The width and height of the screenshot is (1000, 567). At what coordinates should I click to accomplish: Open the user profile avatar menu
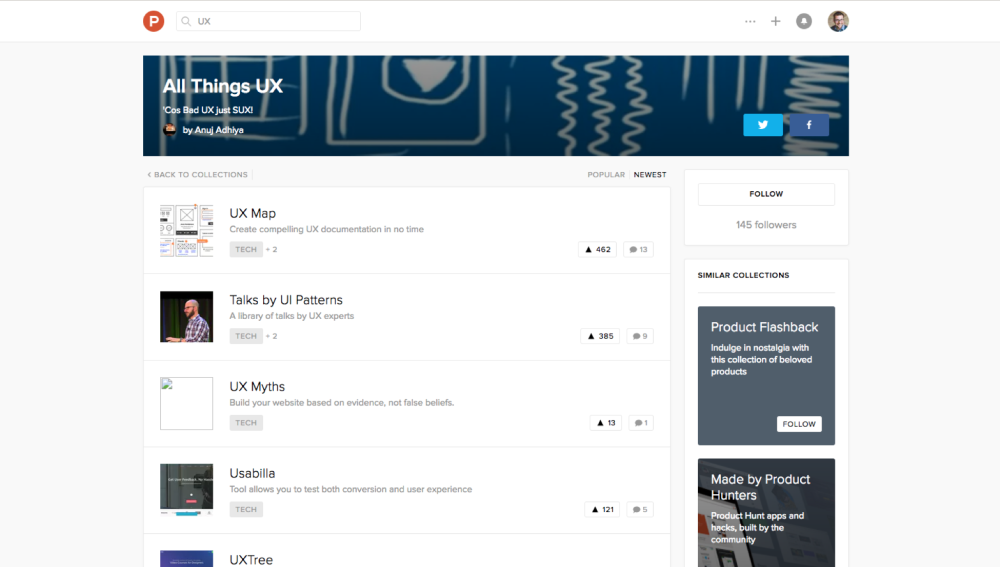[x=838, y=21]
